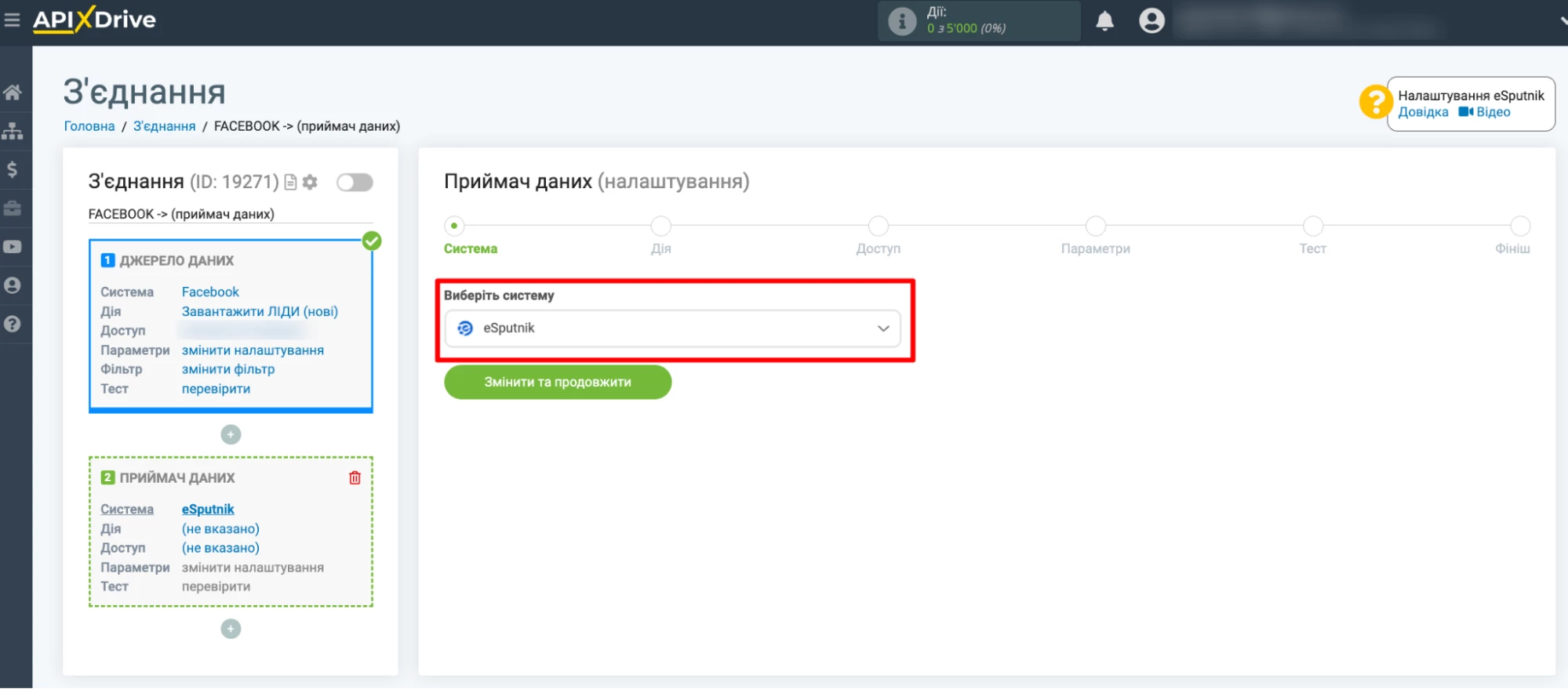
Task: Click Змінити та продовжити button
Action: point(558,382)
